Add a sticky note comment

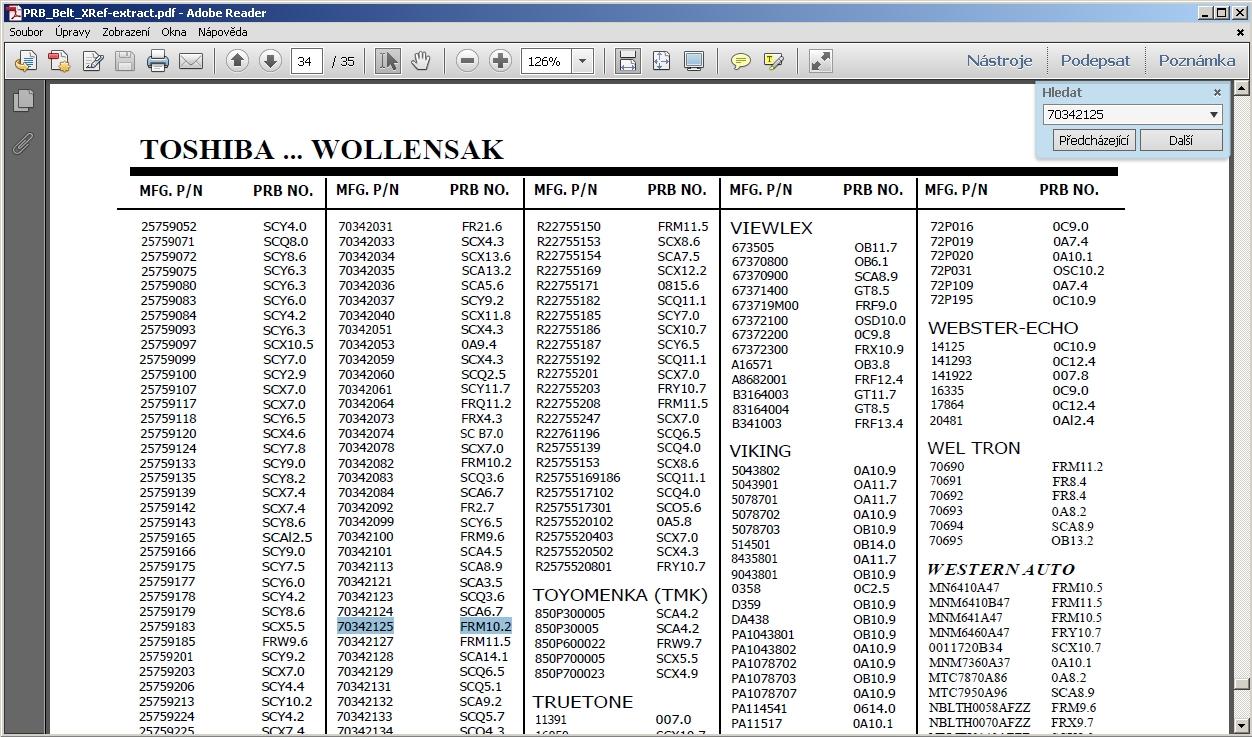pyautogui.click(x=740, y=61)
